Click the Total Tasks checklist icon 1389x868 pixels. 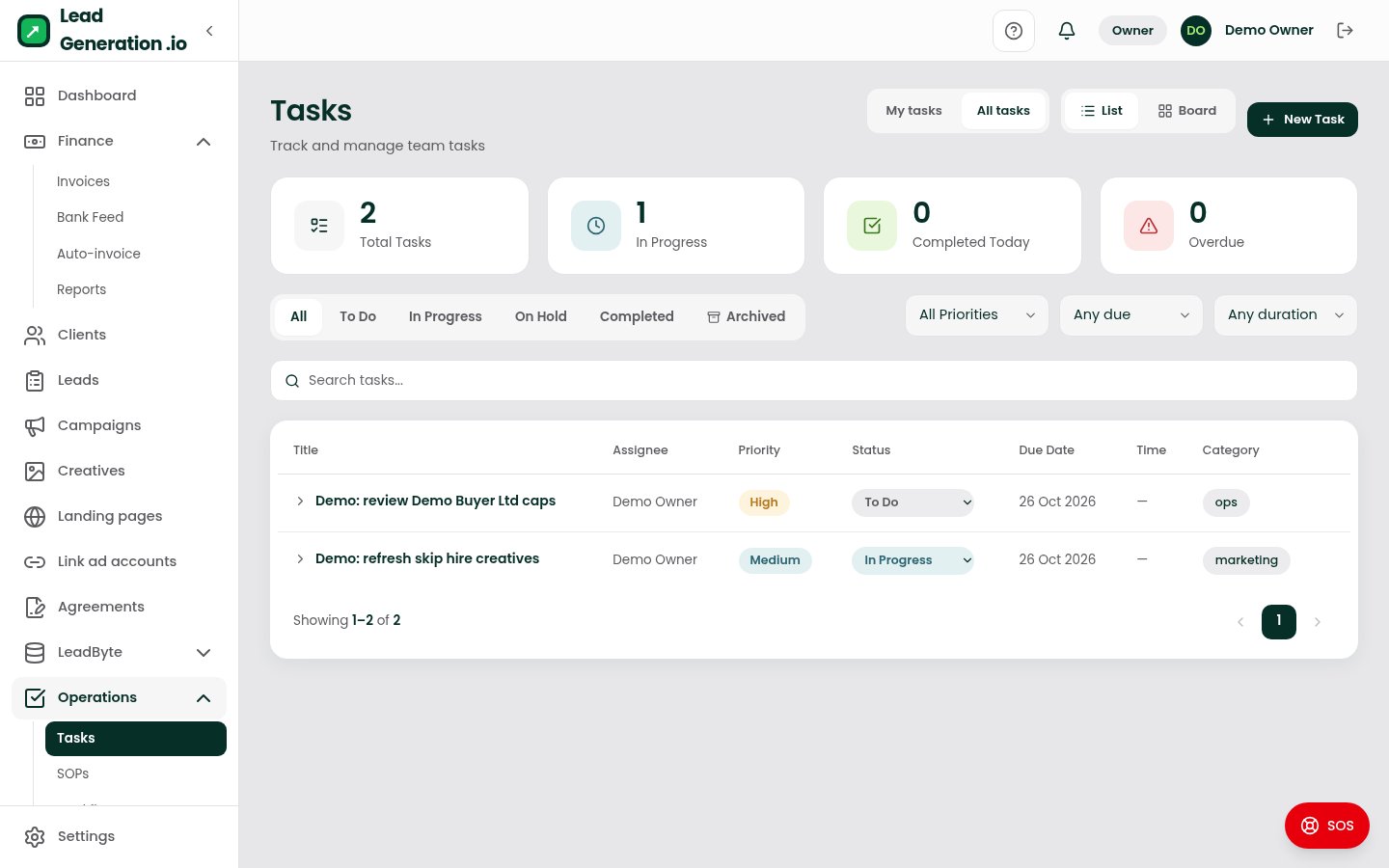319,226
